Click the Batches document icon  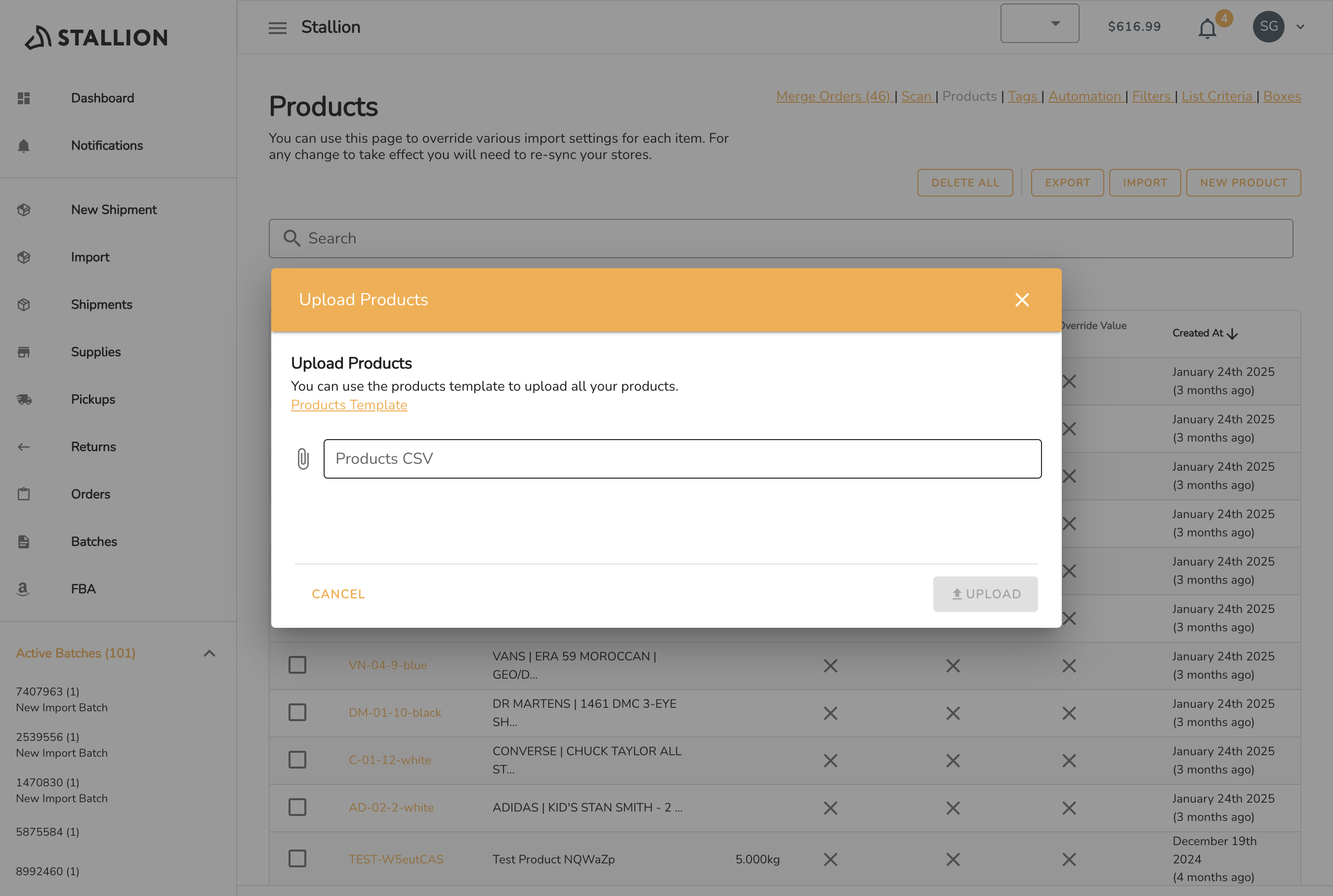(x=23, y=542)
